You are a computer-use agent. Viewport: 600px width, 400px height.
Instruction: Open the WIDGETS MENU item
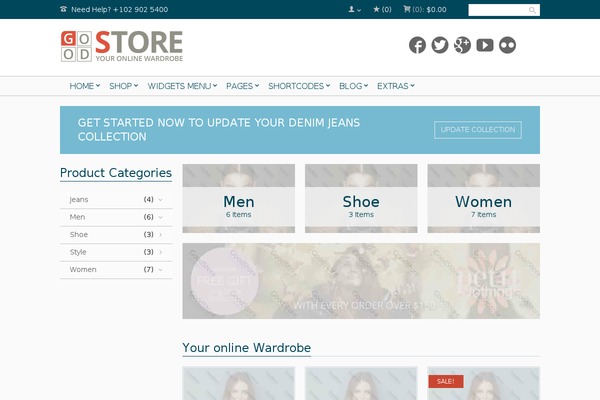click(182, 86)
